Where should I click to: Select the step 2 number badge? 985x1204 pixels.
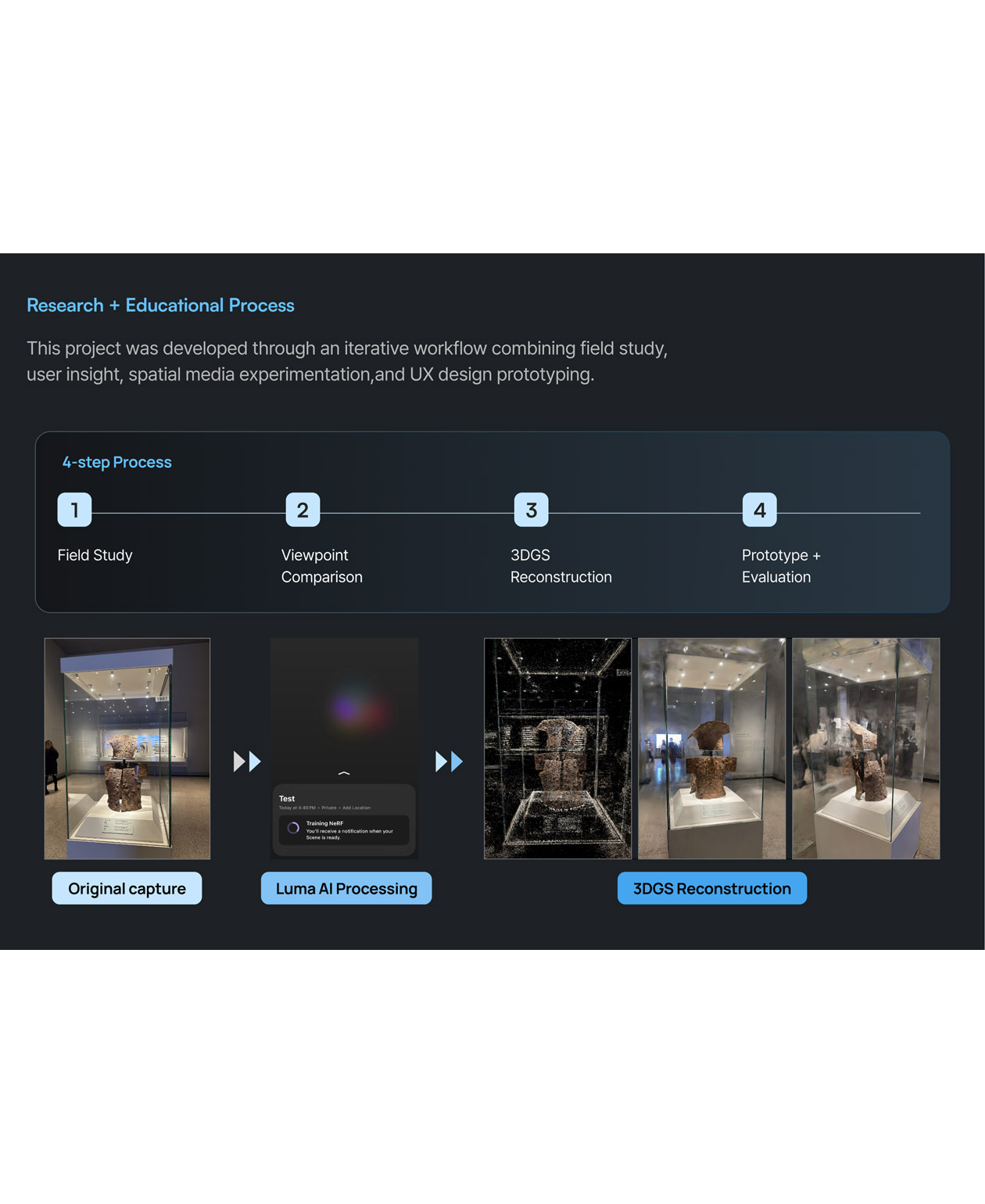pos(303,510)
